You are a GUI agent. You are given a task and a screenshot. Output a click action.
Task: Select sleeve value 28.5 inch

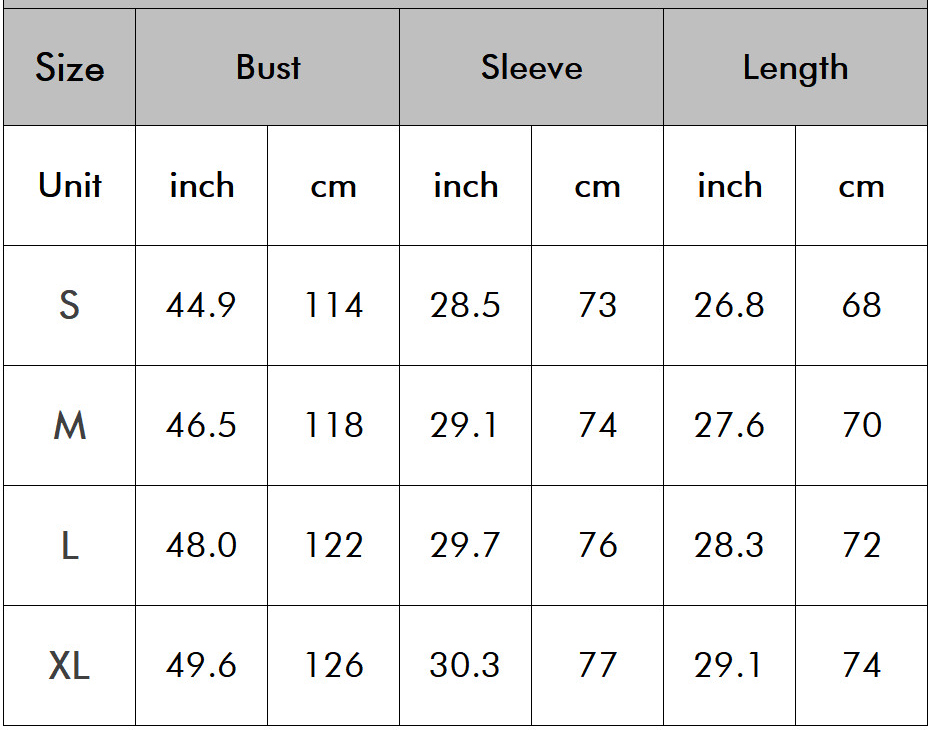pos(465,305)
